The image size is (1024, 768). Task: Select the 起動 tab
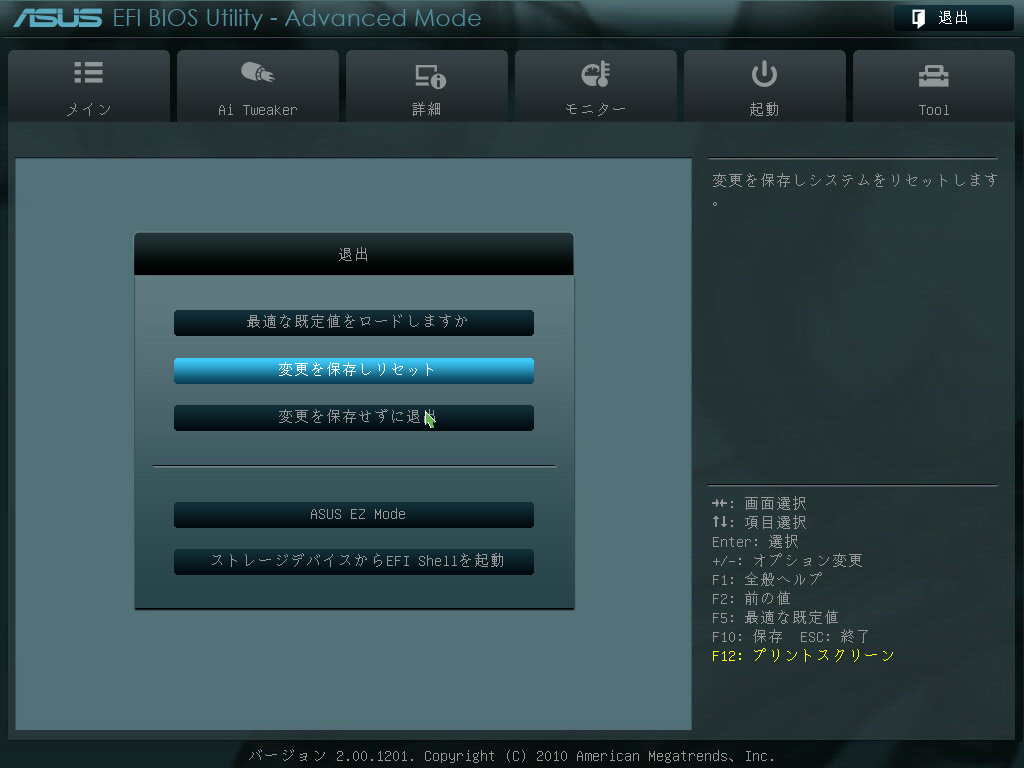click(764, 86)
